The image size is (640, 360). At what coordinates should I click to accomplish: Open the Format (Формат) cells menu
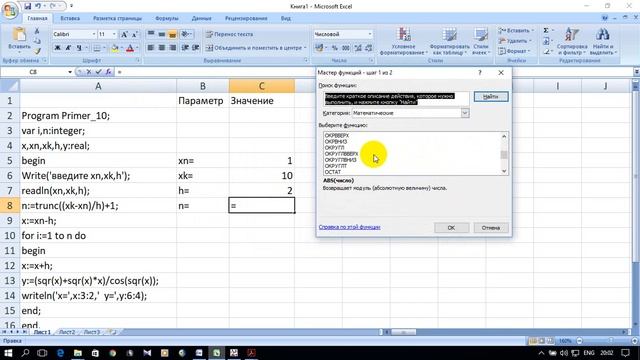tap(514, 51)
